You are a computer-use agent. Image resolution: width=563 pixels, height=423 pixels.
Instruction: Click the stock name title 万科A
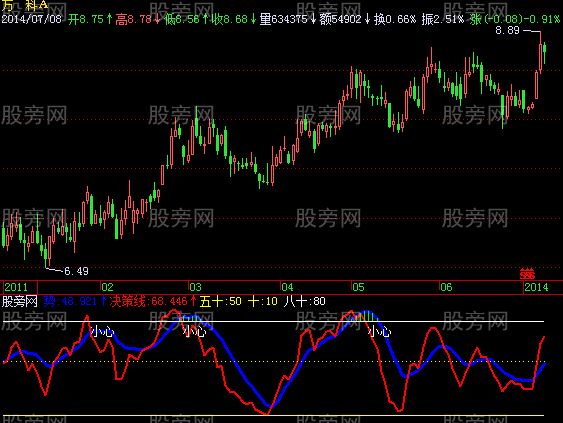click(24, 5)
